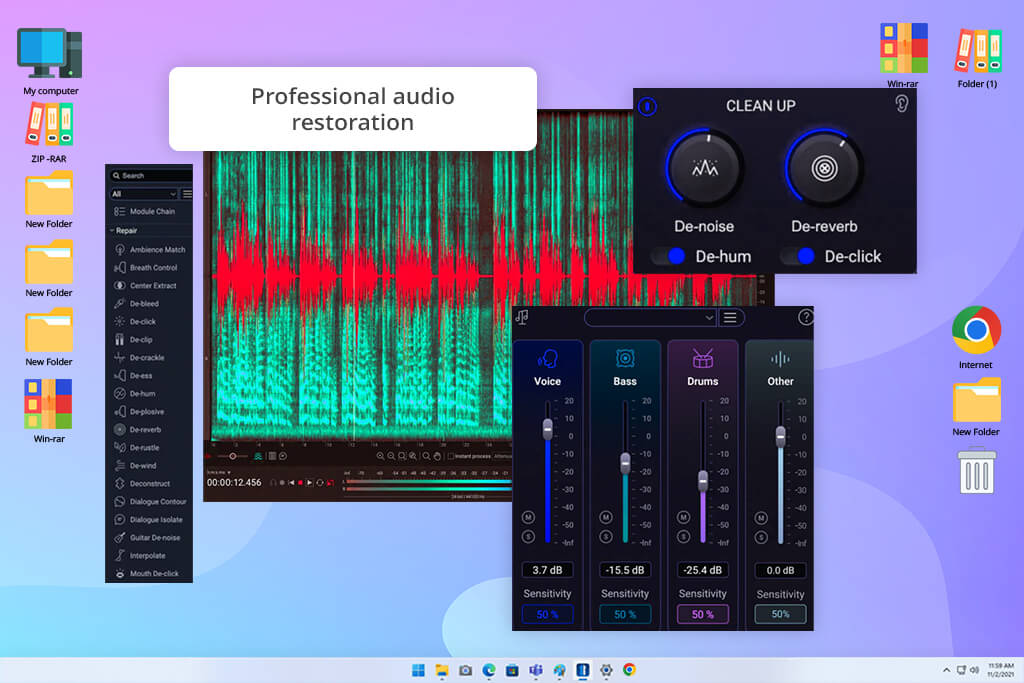
Task: Click the Drums gain -25.4 dB field
Action: (x=703, y=570)
